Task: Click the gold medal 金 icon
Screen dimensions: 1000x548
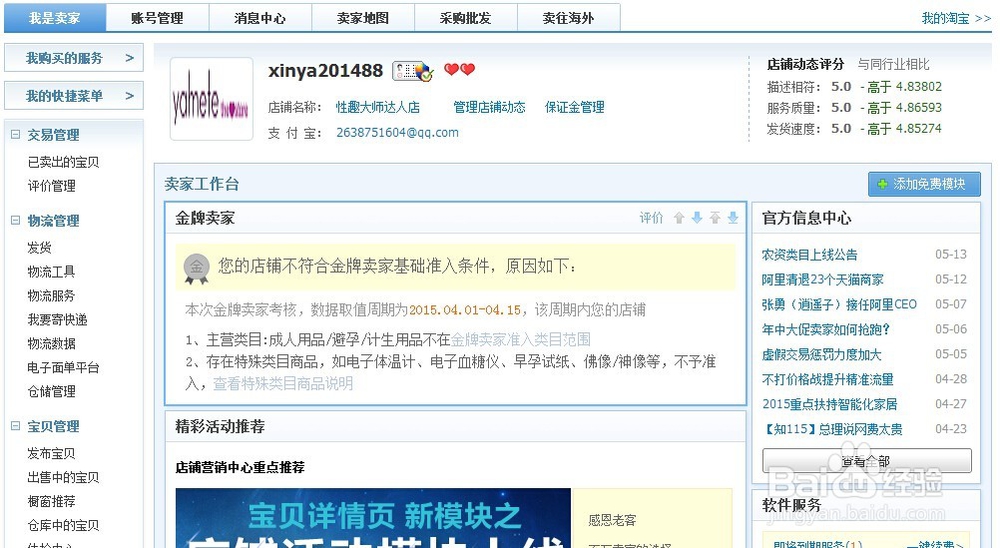Action: pos(196,269)
